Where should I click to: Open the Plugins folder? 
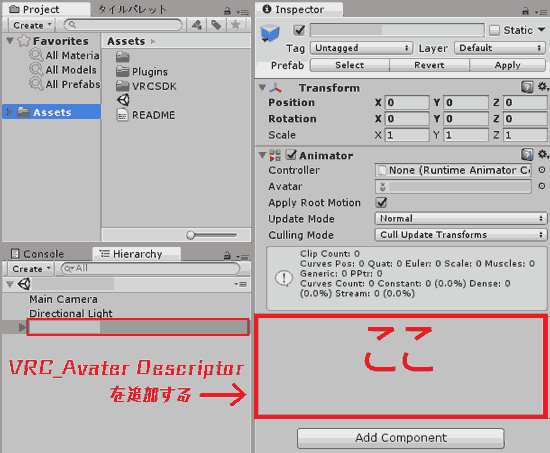(142, 71)
